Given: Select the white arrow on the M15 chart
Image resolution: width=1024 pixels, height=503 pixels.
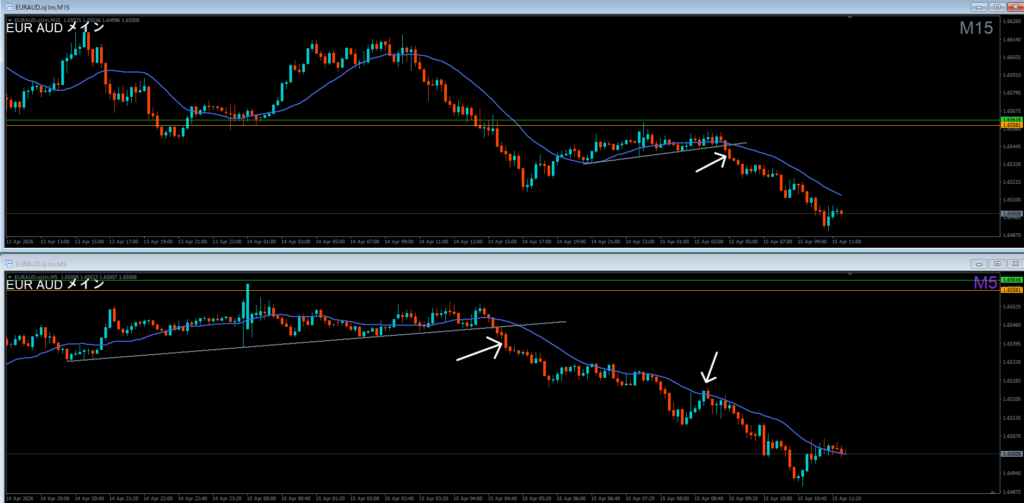Looking at the screenshot, I should point(711,161).
